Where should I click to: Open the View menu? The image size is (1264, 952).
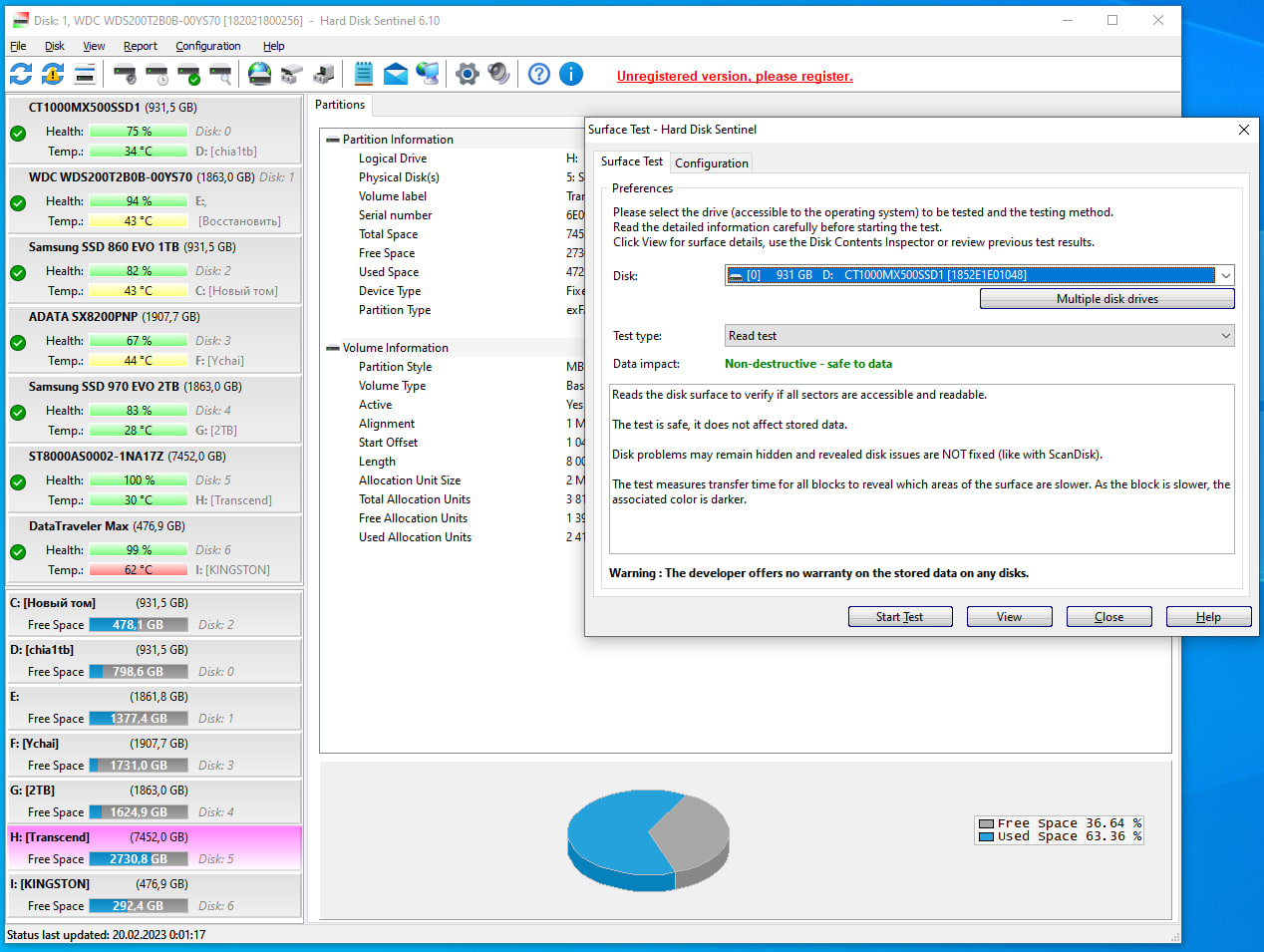point(94,46)
